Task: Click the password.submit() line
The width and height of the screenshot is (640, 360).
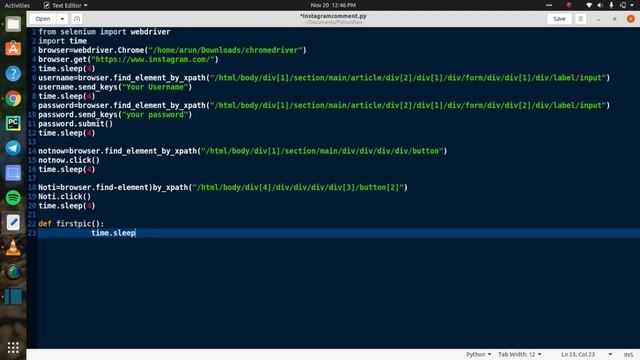Action: click(x=76, y=124)
